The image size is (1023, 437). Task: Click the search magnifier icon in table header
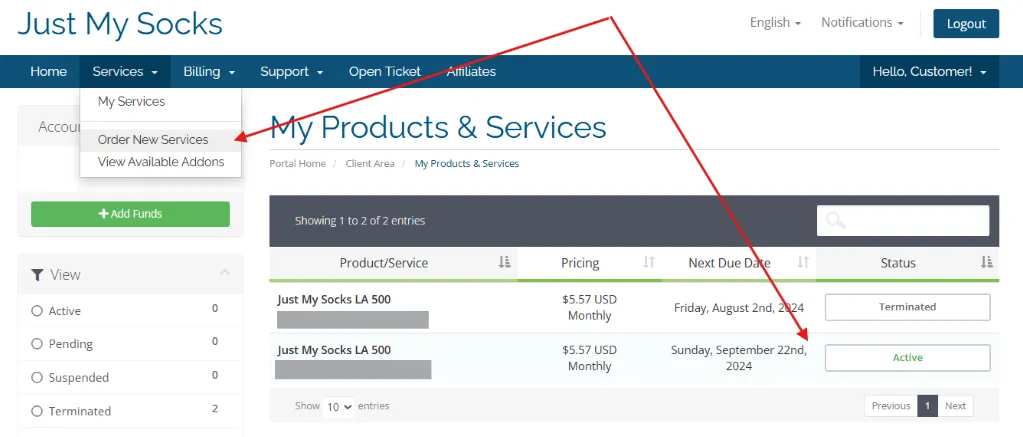coord(836,220)
